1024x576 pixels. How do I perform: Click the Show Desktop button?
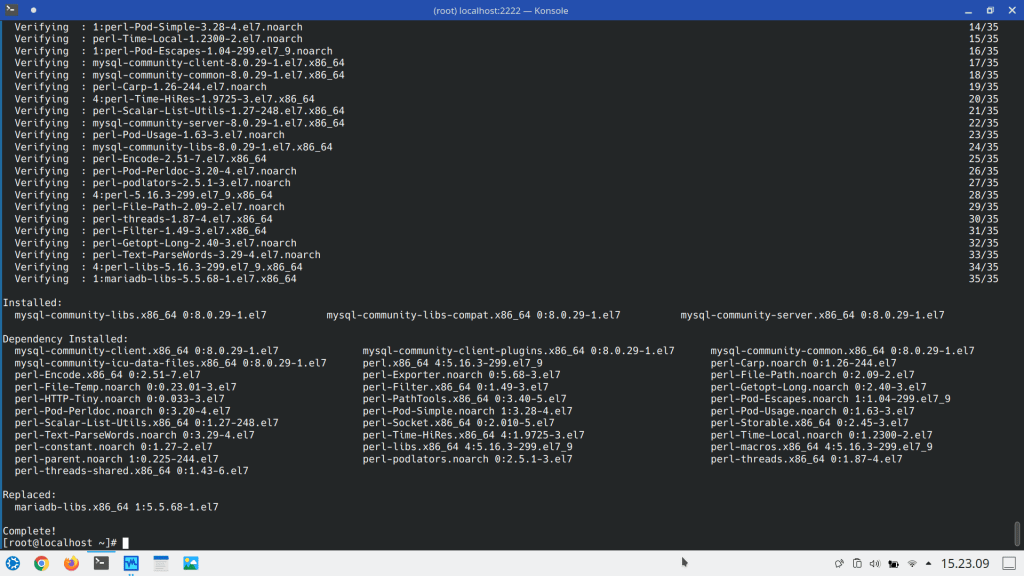pyautogui.click(x=1009, y=564)
